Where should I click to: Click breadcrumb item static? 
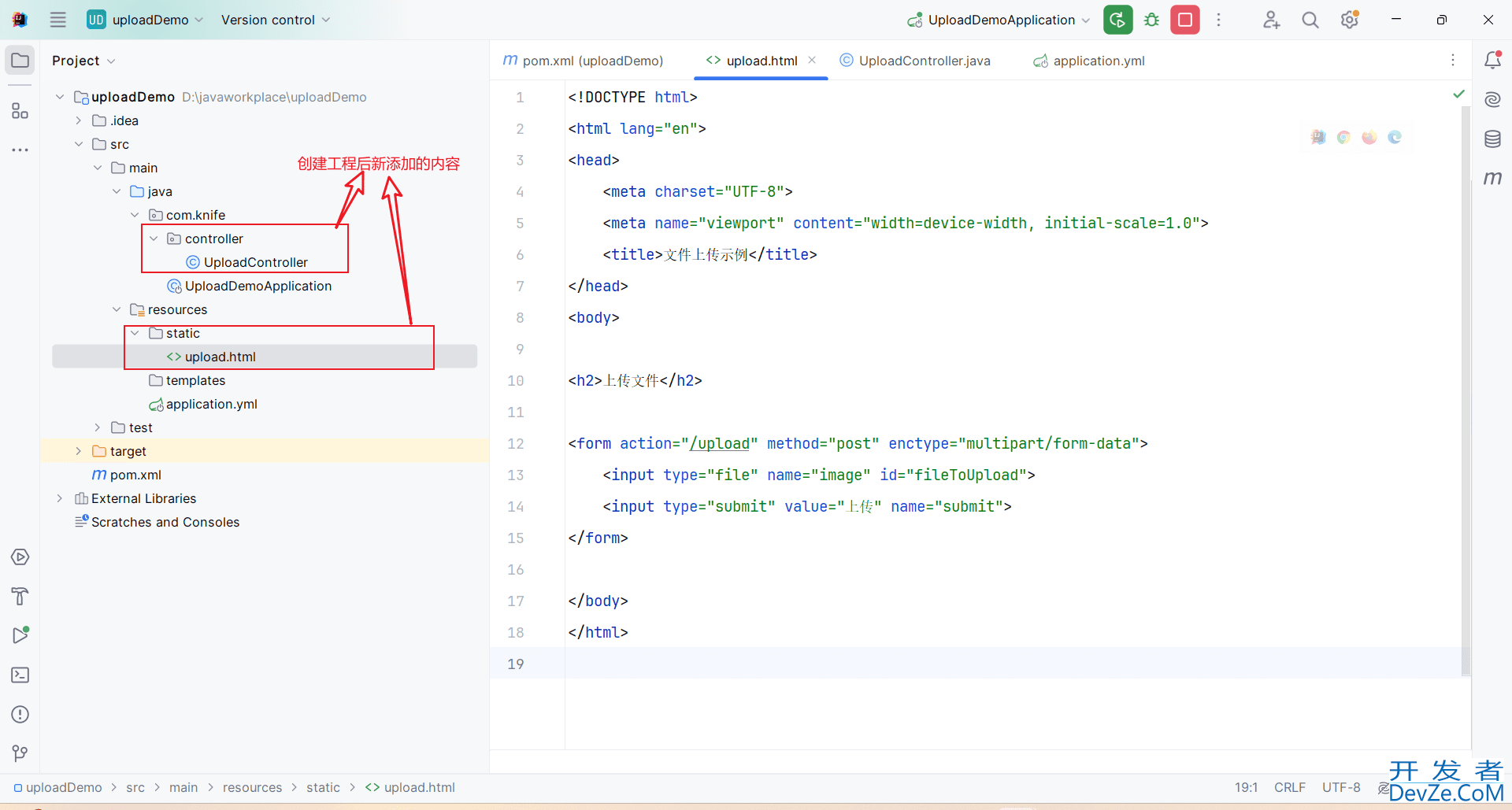click(323, 787)
